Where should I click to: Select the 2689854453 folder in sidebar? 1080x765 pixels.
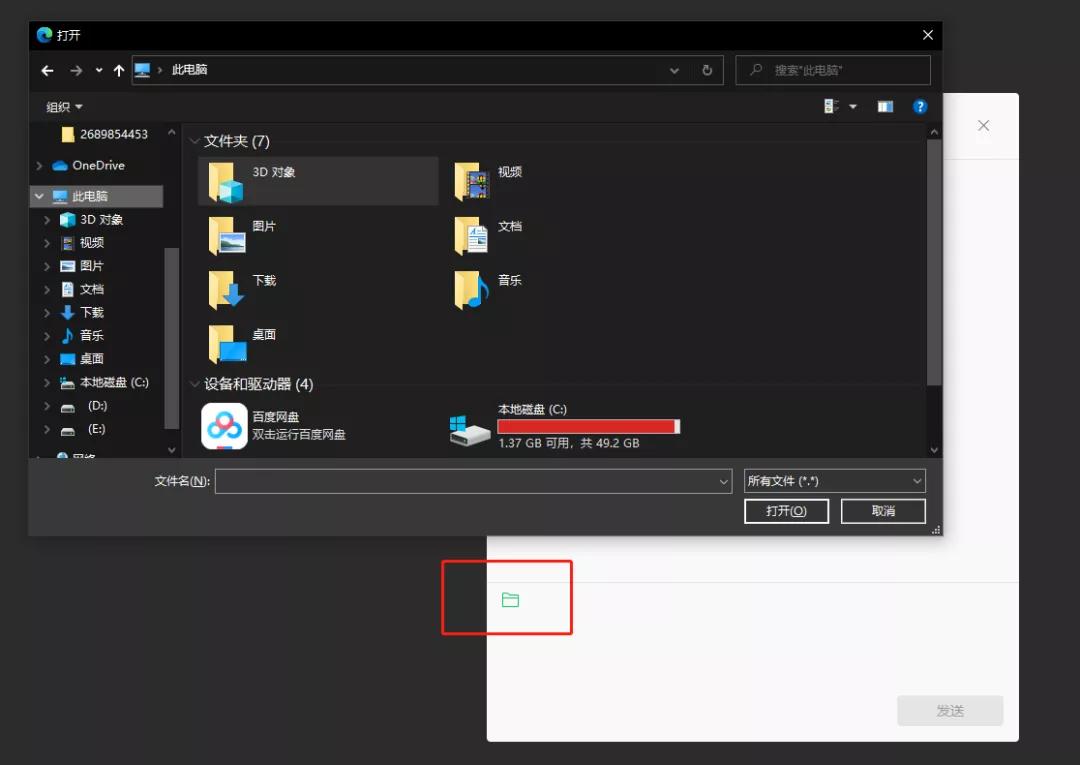click(104, 134)
